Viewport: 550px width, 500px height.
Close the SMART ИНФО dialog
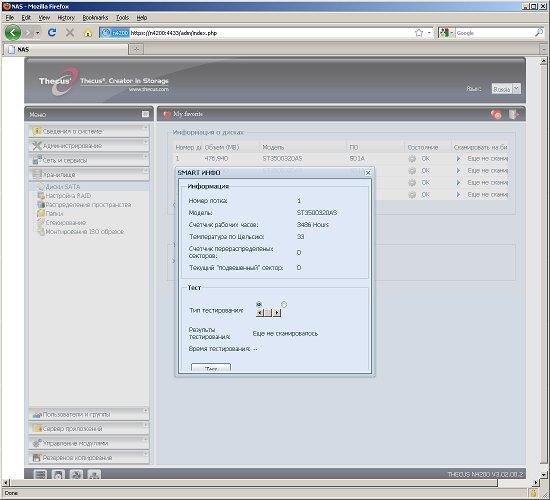tap(368, 173)
